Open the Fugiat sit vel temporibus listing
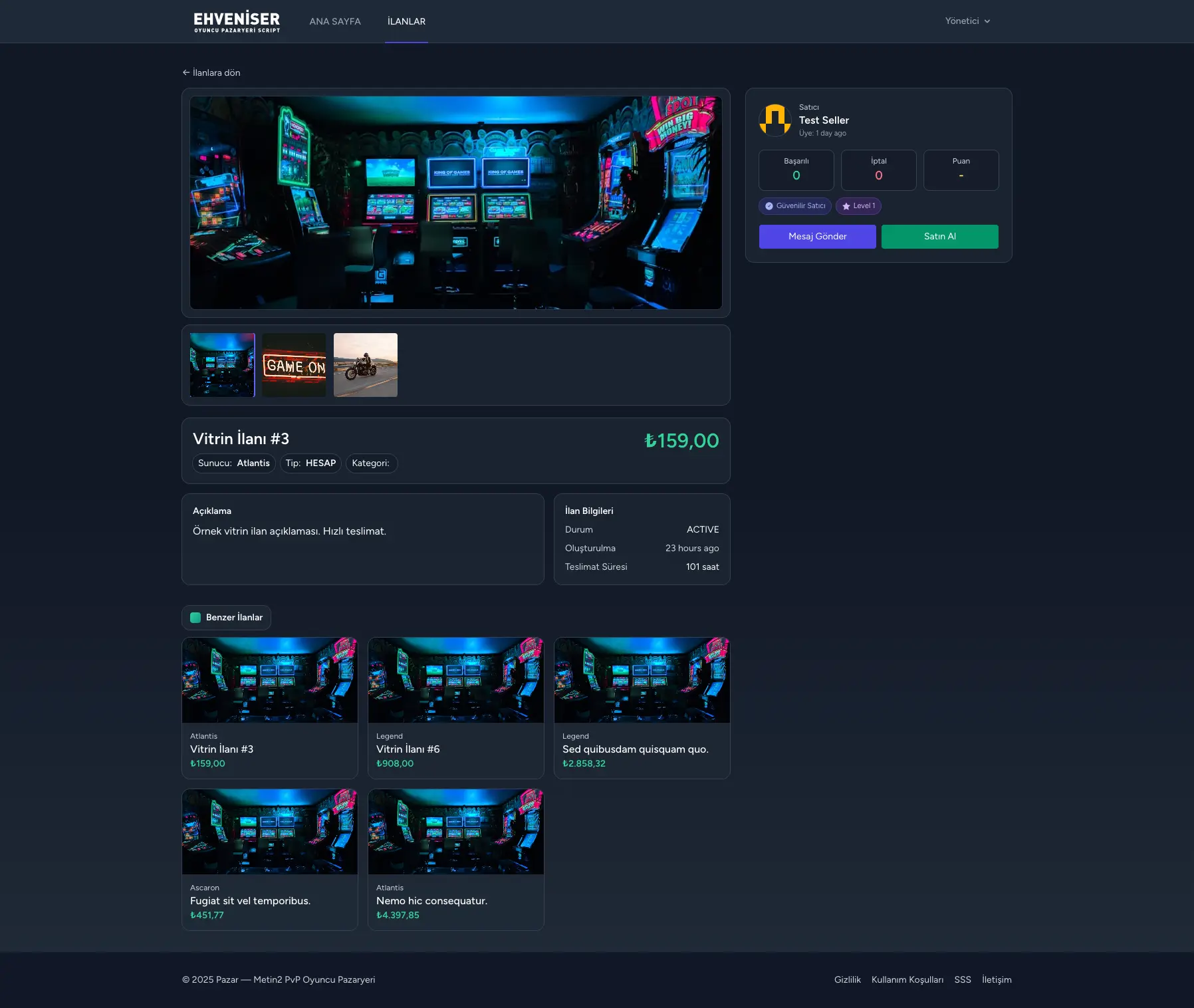Screen dimensions: 1194x1008 click(x=269, y=859)
